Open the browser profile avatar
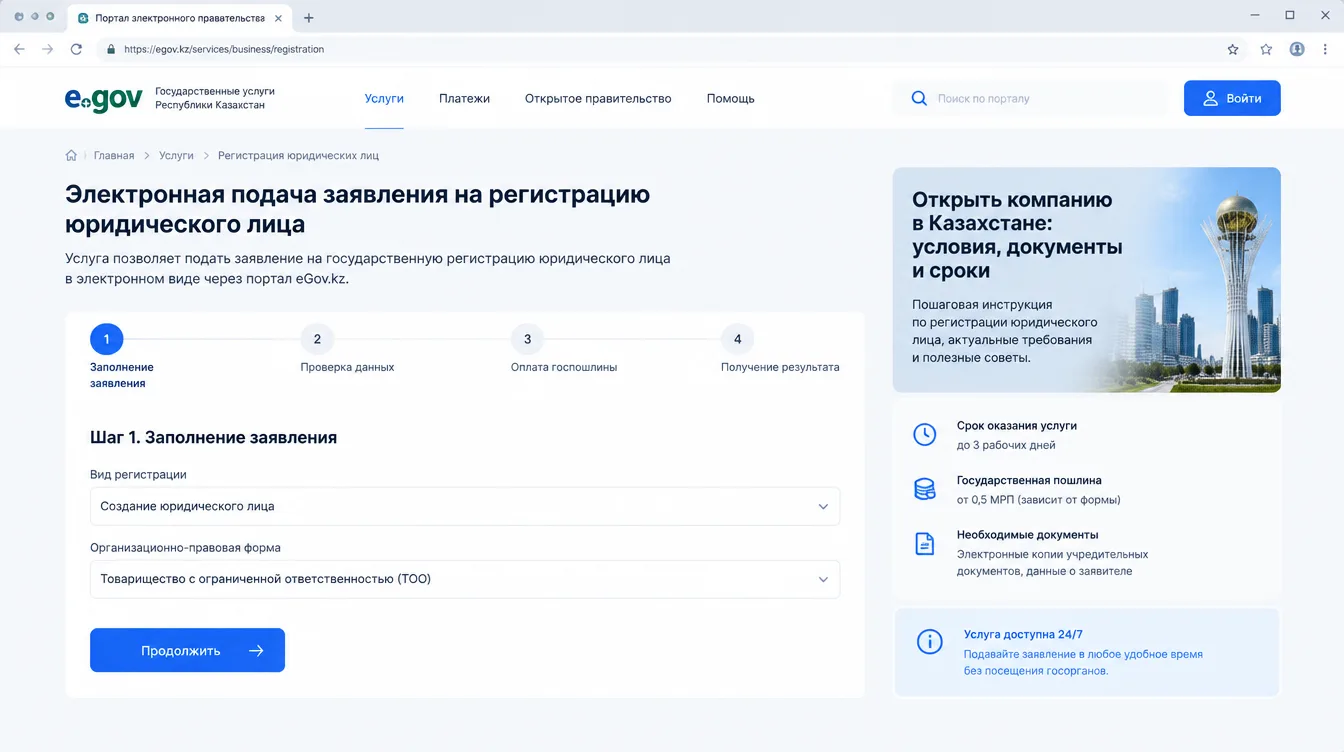 pos(1297,49)
